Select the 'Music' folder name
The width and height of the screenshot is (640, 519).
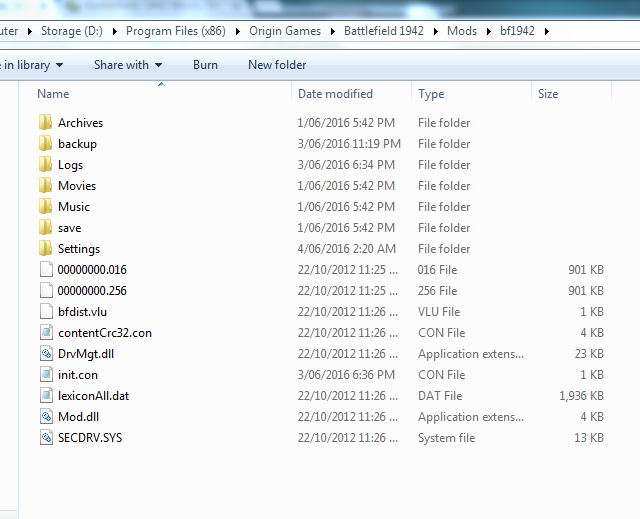(x=74, y=207)
